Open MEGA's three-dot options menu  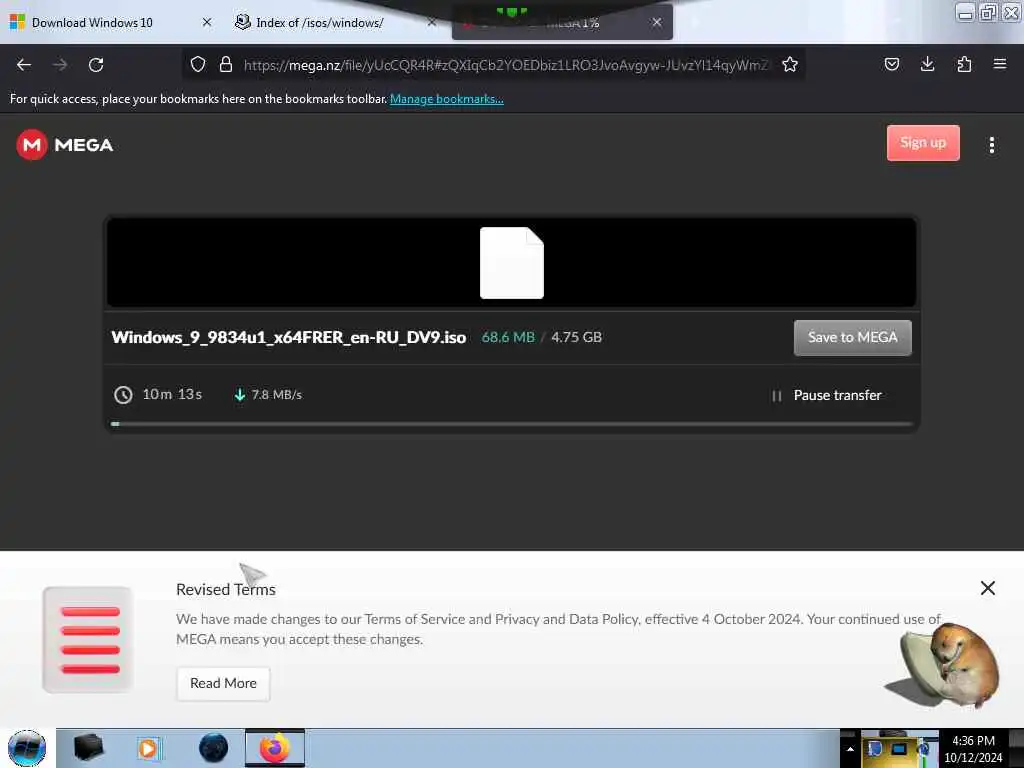pos(991,145)
